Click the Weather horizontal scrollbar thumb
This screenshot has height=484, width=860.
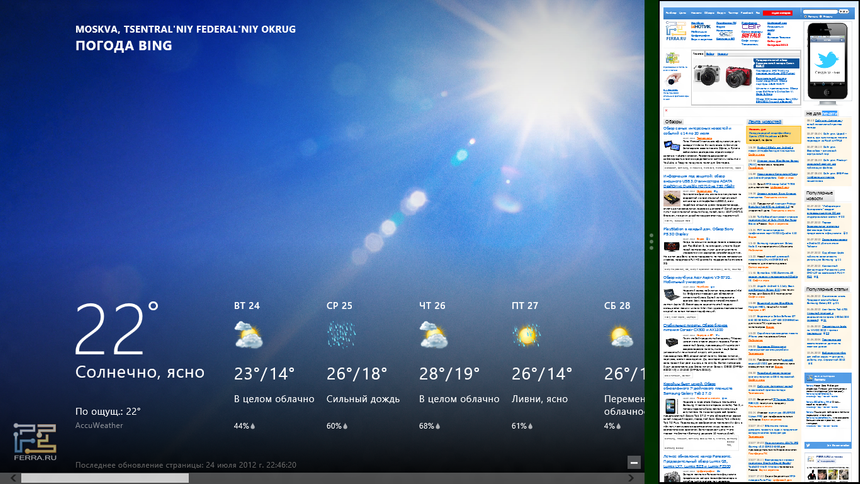tap(105, 479)
